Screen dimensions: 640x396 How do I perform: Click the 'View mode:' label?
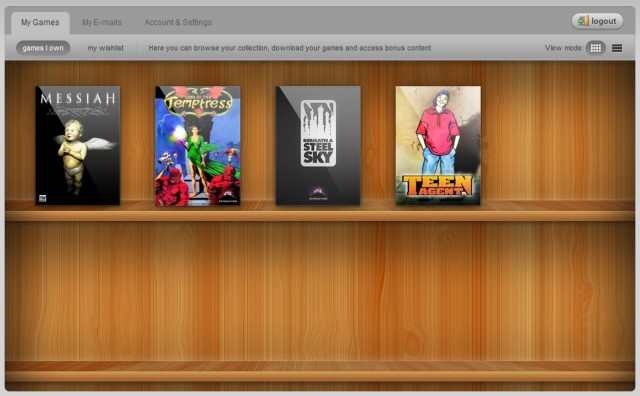point(564,48)
